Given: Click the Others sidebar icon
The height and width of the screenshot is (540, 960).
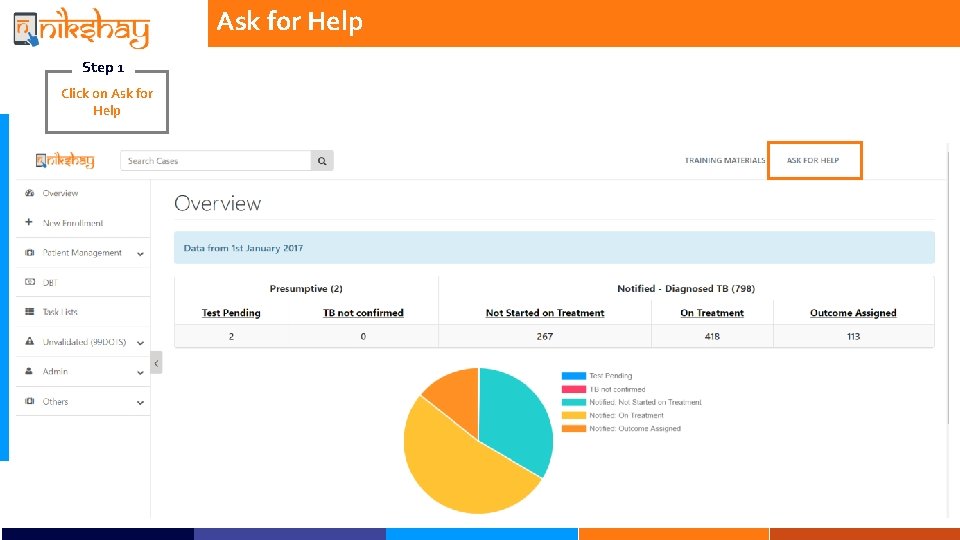Looking at the screenshot, I should pos(29,401).
